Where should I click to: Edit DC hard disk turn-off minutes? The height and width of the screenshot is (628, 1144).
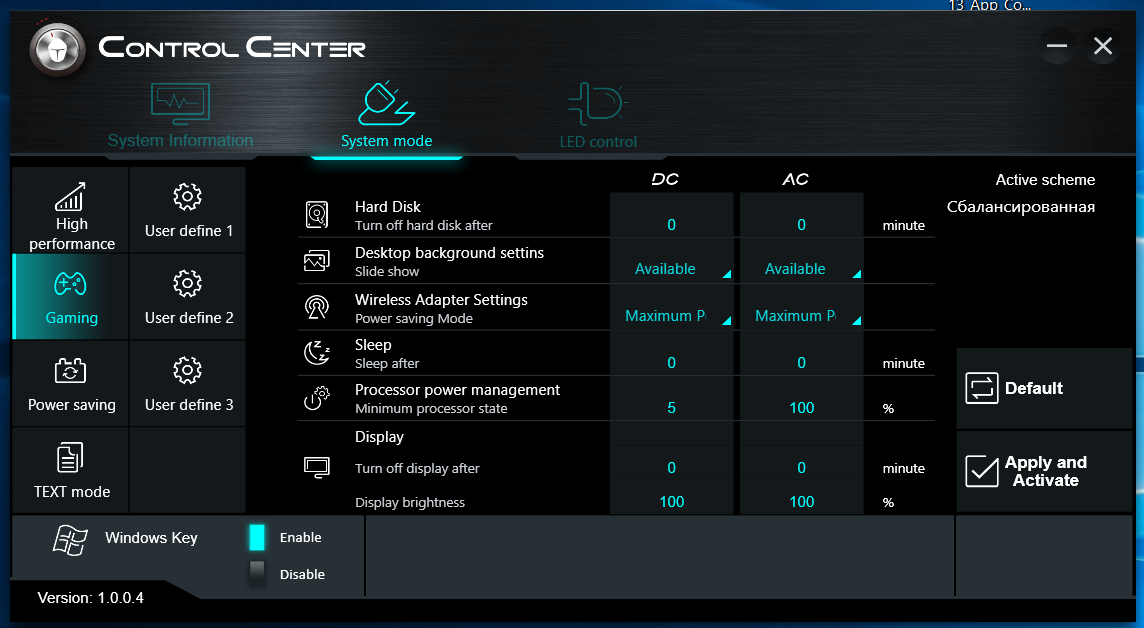click(671, 225)
